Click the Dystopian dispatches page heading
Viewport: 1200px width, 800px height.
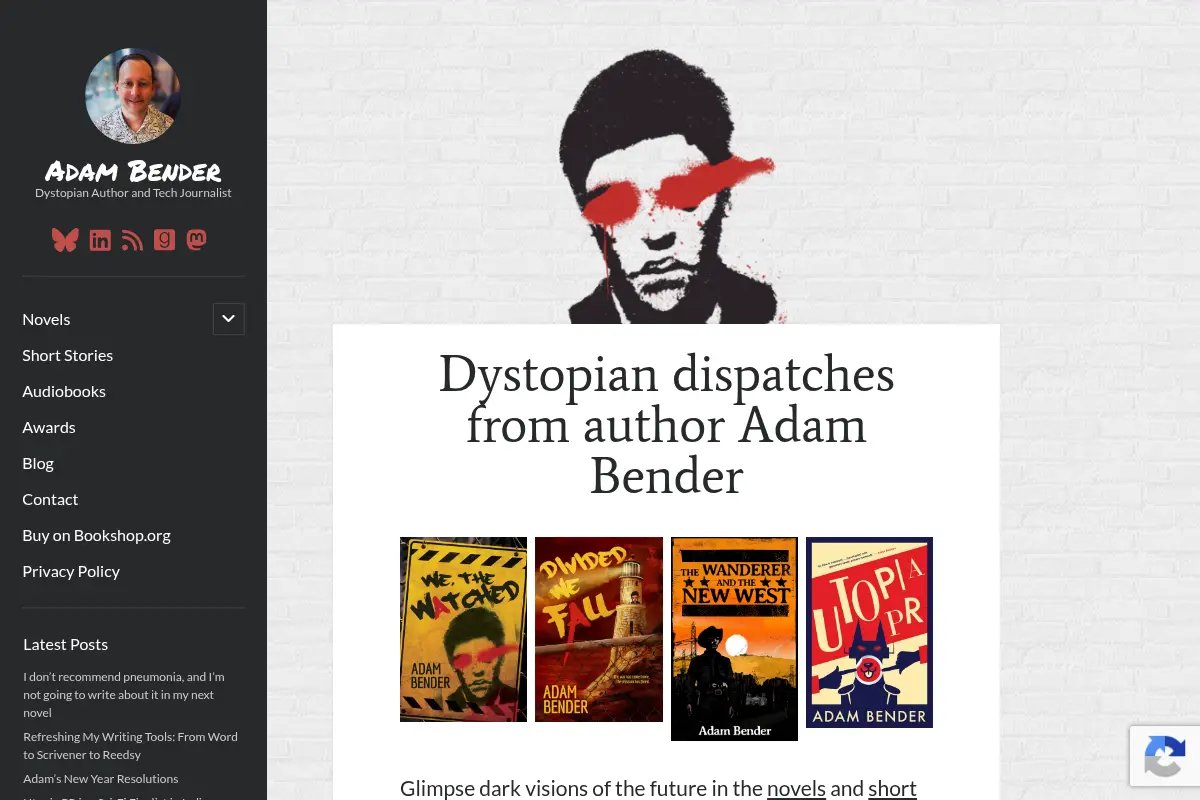click(x=666, y=425)
